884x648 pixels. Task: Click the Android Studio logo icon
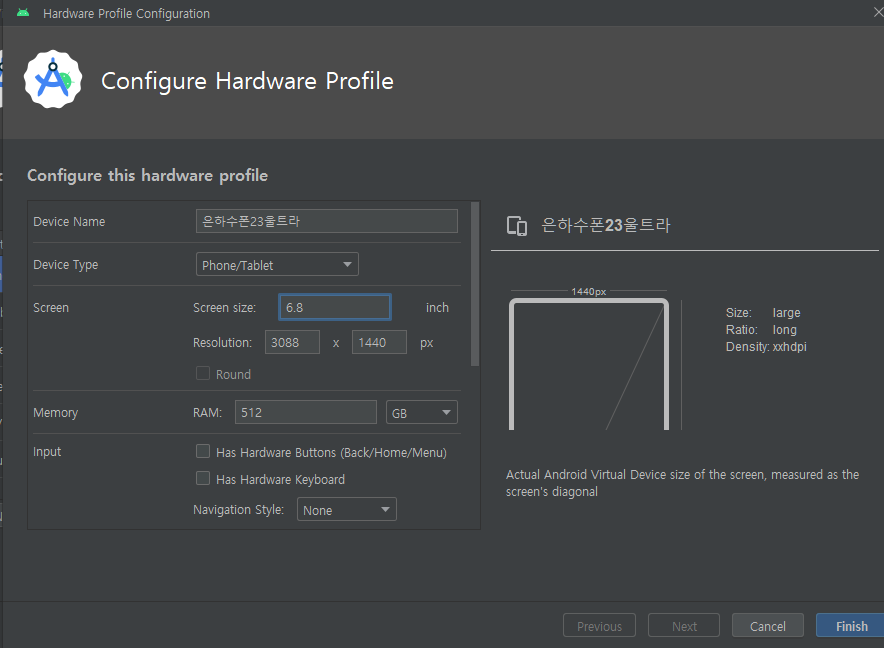(53, 80)
